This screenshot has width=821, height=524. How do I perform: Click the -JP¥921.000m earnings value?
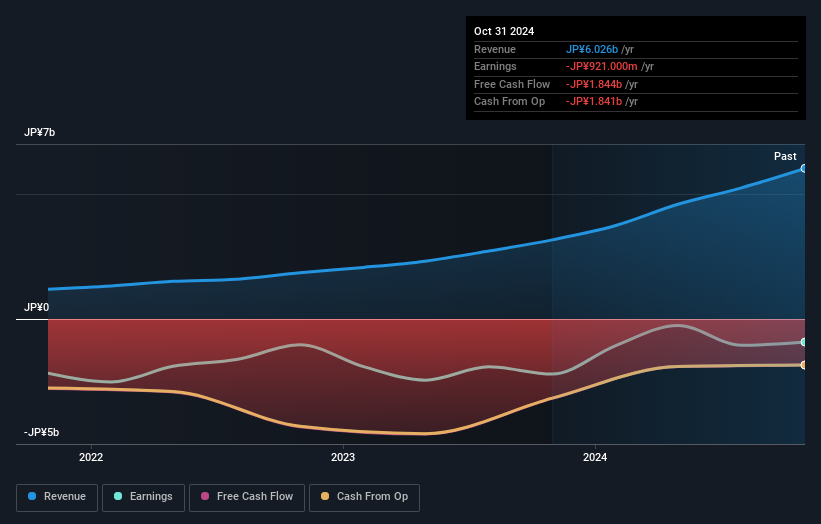point(601,66)
